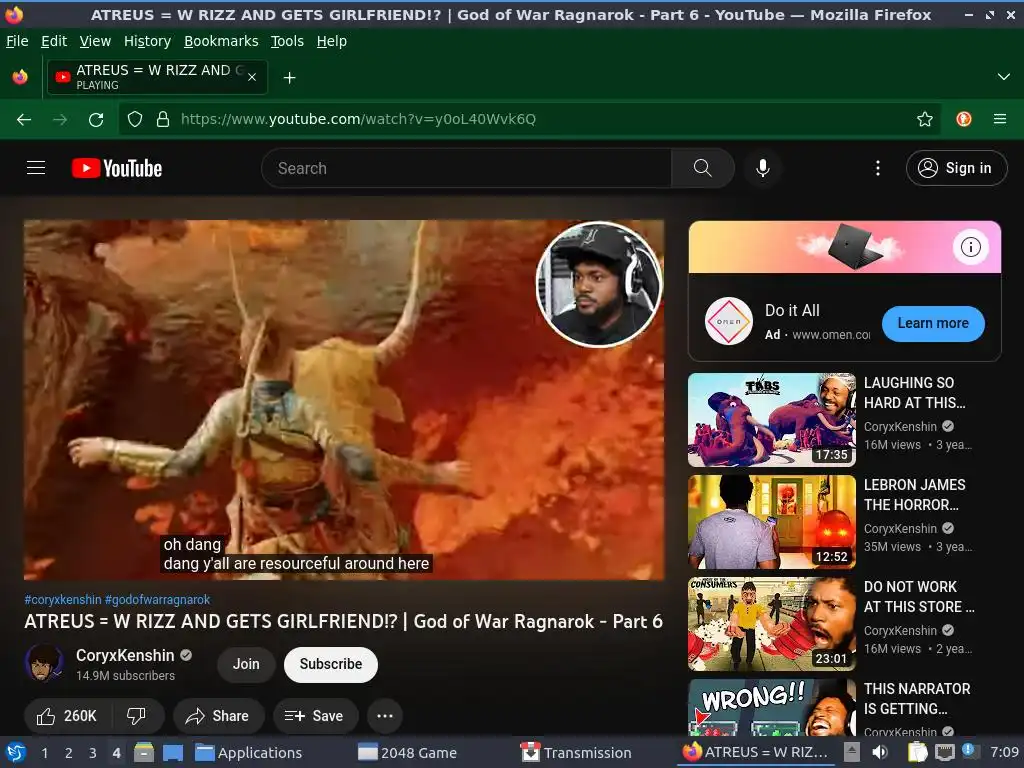Focus the YouTube Search field
This screenshot has height=768, width=1024.
tap(467, 168)
